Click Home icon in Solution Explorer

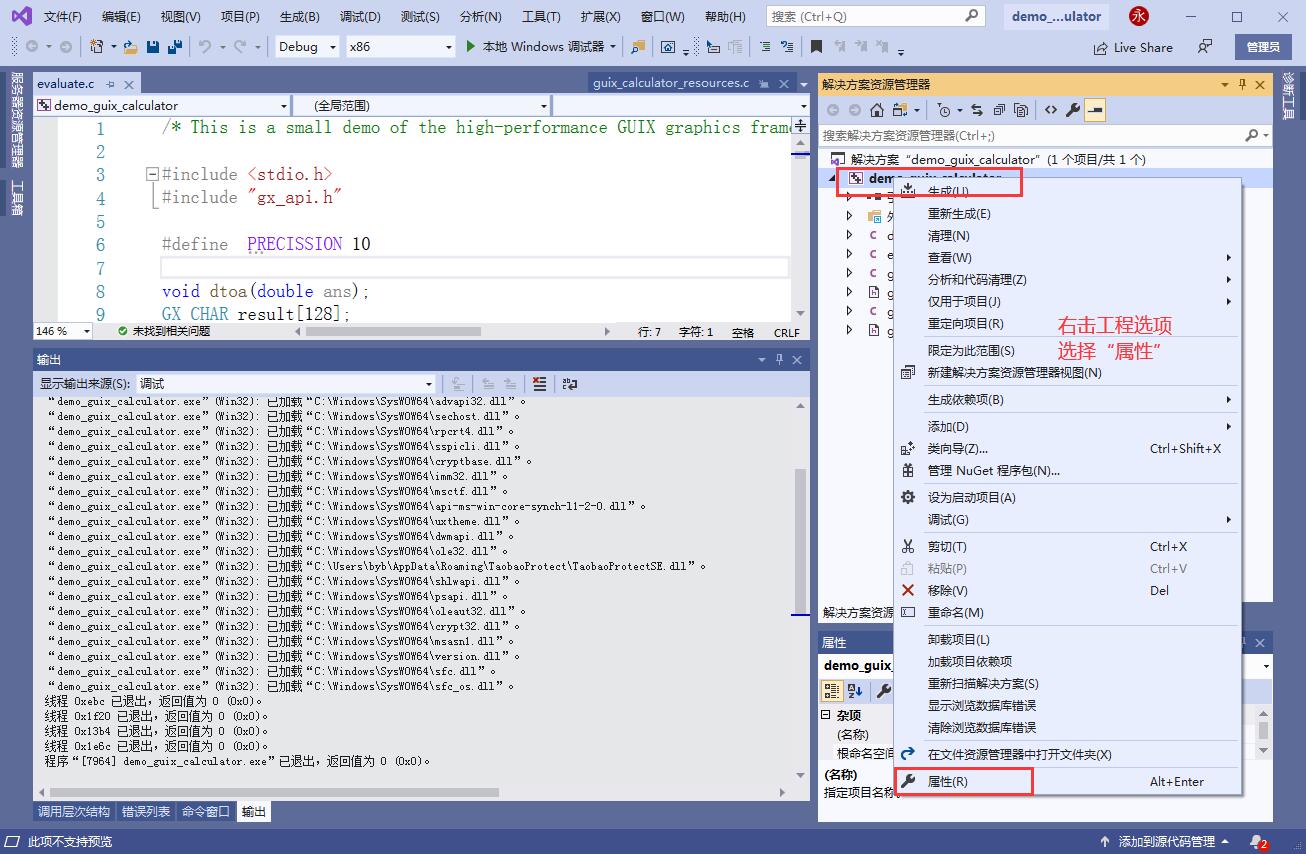(x=877, y=110)
